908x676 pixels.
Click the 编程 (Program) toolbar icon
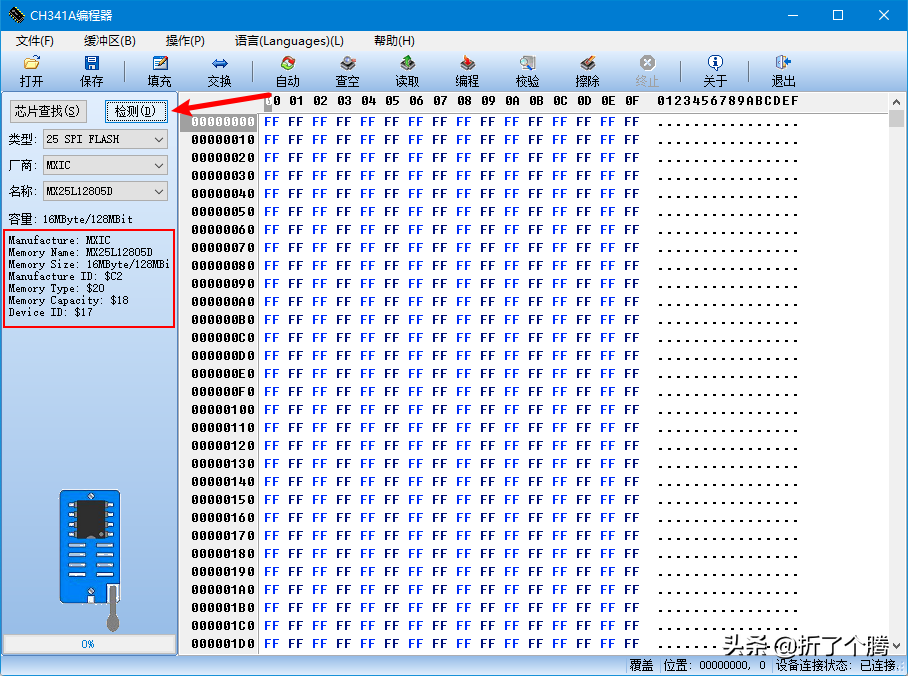click(x=467, y=63)
